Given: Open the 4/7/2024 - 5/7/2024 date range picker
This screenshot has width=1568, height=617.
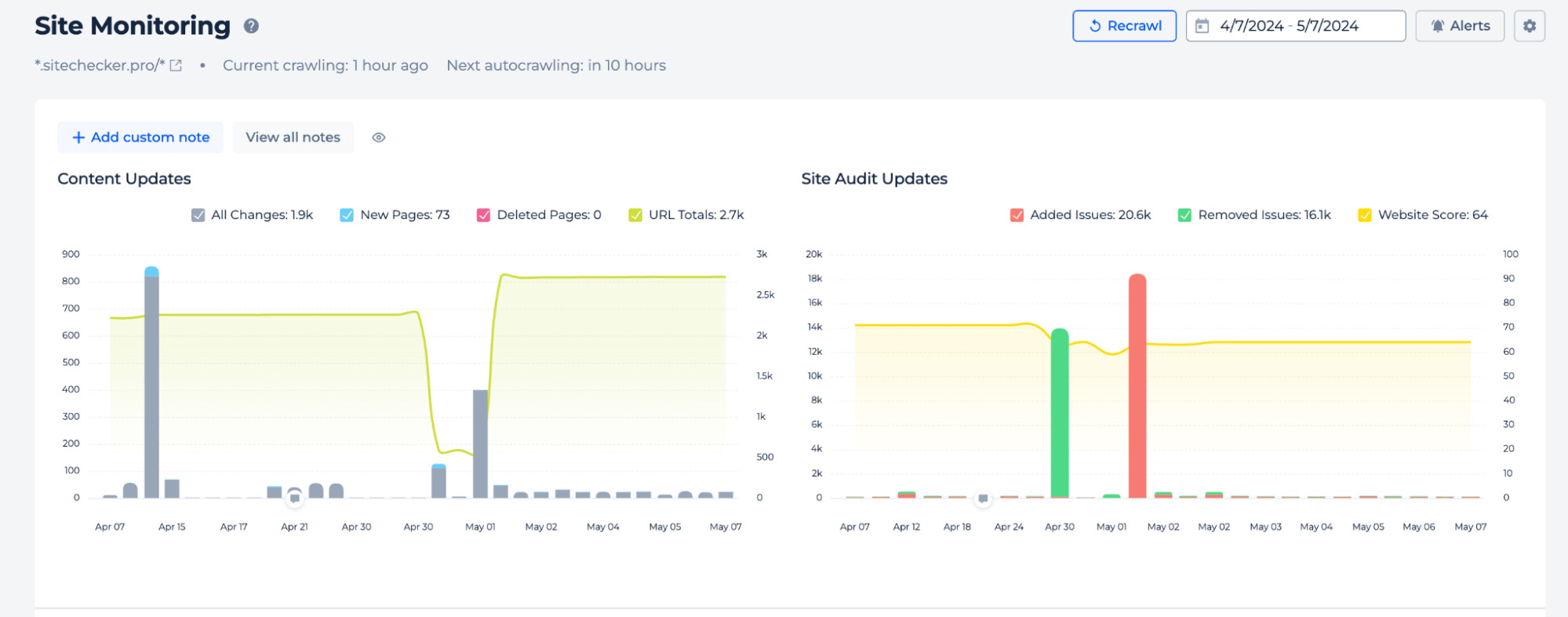Looking at the screenshot, I should 1296,26.
